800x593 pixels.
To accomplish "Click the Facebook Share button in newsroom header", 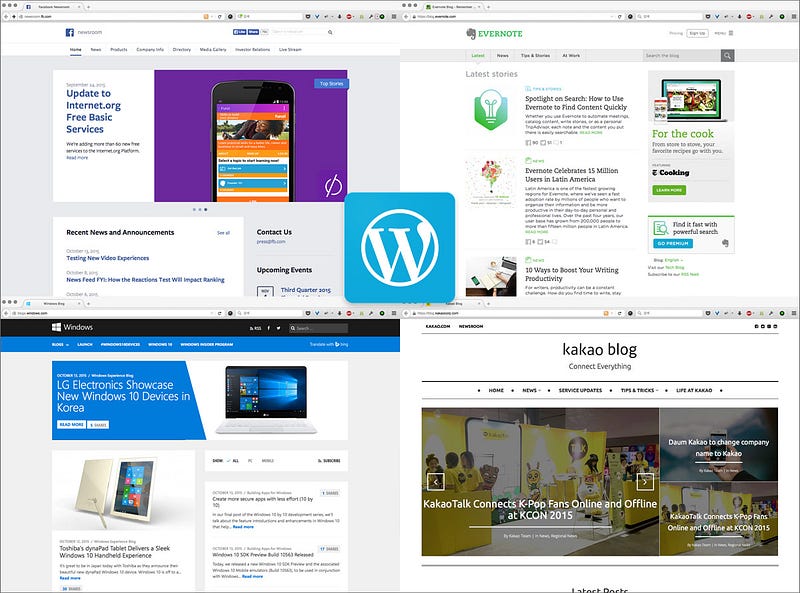I will (253, 32).
